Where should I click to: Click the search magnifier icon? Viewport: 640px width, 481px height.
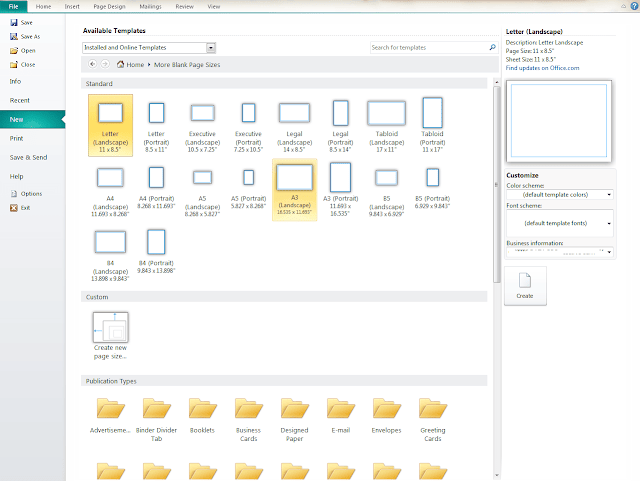[x=493, y=47]
